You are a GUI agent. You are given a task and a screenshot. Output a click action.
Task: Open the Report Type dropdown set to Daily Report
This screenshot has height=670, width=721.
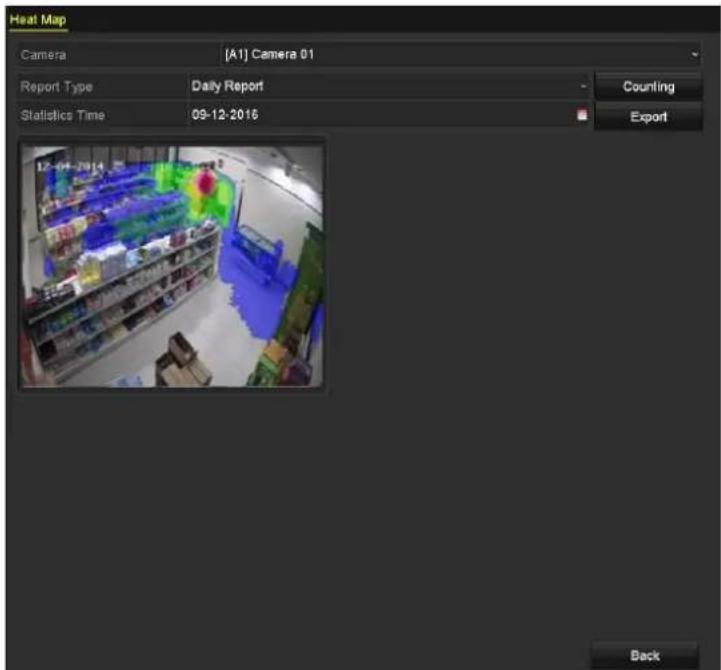[389, 86]
